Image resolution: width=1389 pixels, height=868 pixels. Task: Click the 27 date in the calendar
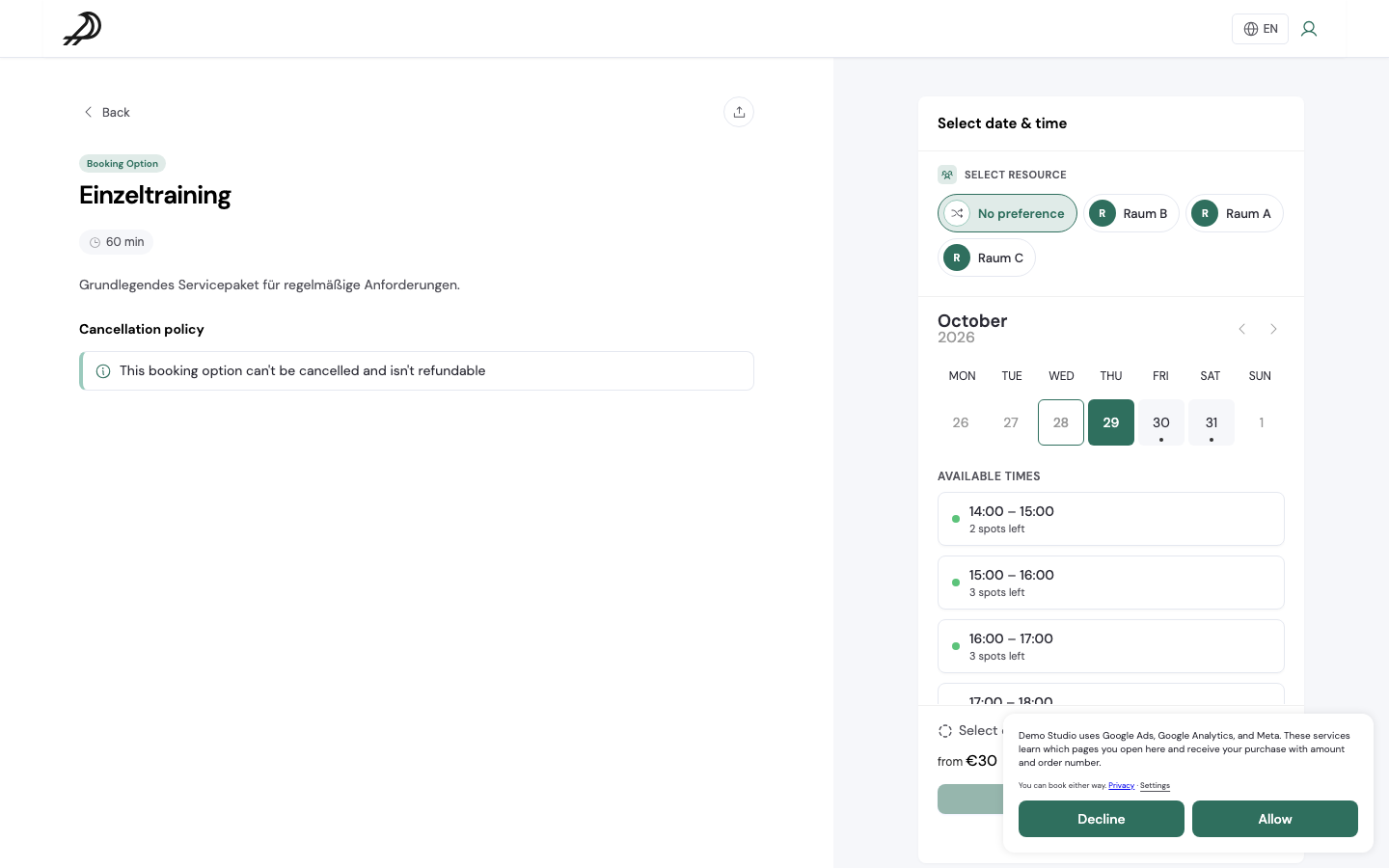pyautogui.click(x=1011, y=422)
